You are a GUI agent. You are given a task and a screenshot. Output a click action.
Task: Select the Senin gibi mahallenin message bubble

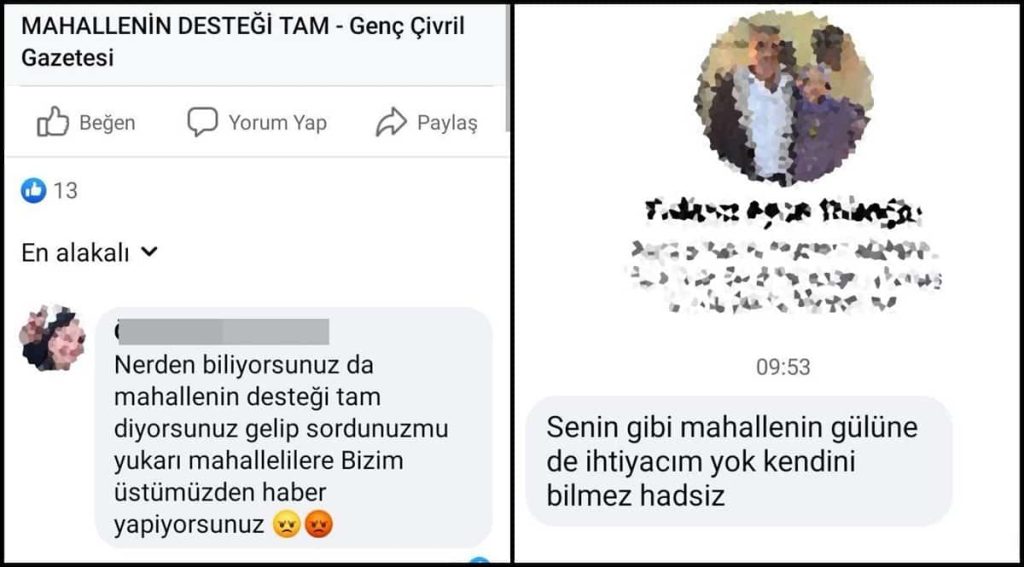[739, 461]
